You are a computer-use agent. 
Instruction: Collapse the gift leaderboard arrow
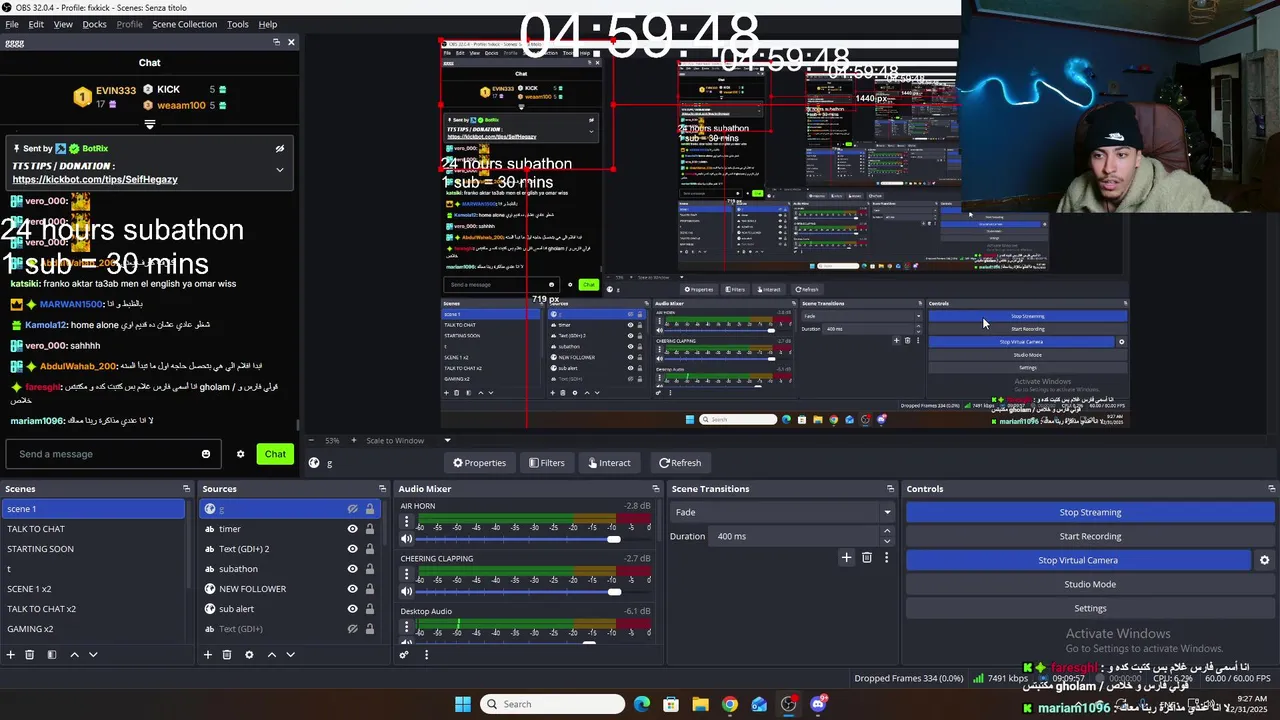150,125
